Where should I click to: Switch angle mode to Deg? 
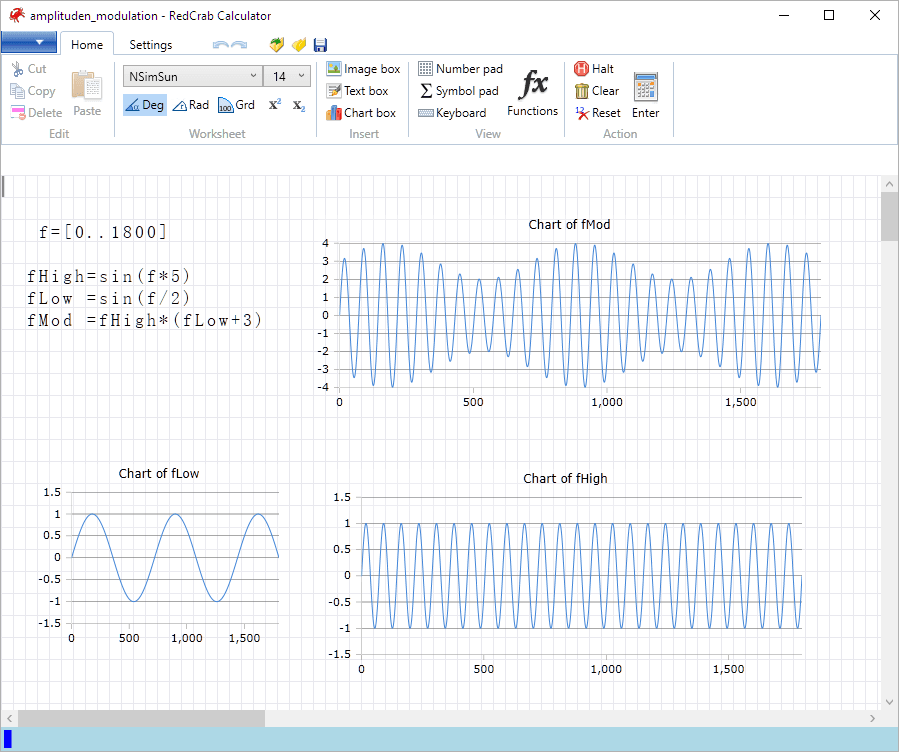point(144,105)
